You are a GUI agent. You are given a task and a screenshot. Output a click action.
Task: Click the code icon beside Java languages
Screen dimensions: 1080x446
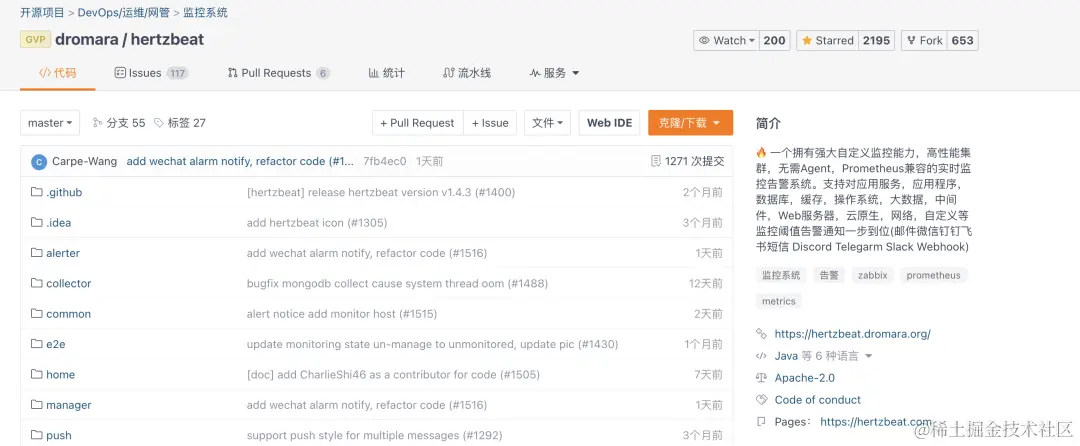tap(761, 356)
